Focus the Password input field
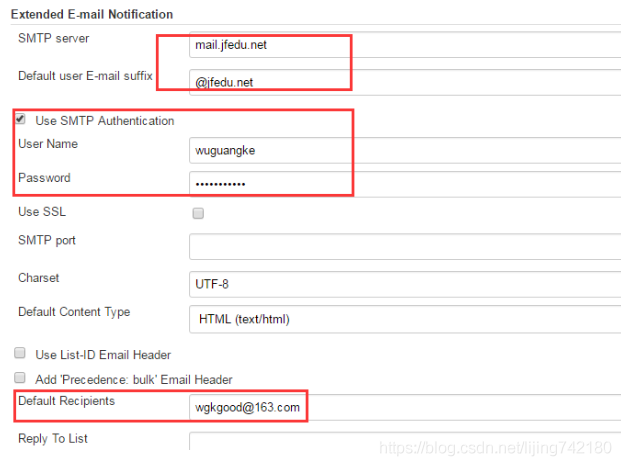 pyautogui.click(x=400, y=184)
